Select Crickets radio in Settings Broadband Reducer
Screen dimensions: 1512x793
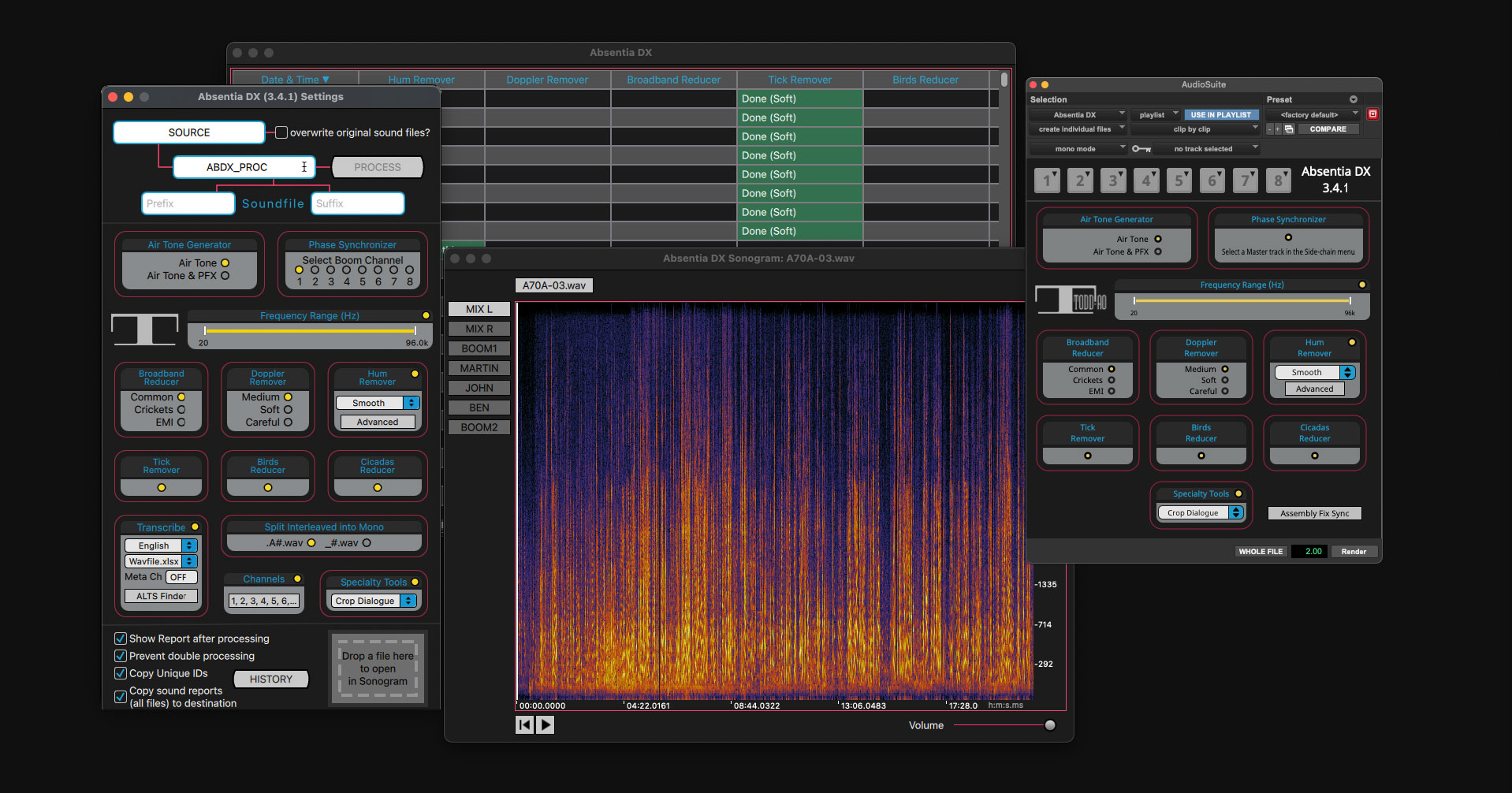(x=181, y=410)
